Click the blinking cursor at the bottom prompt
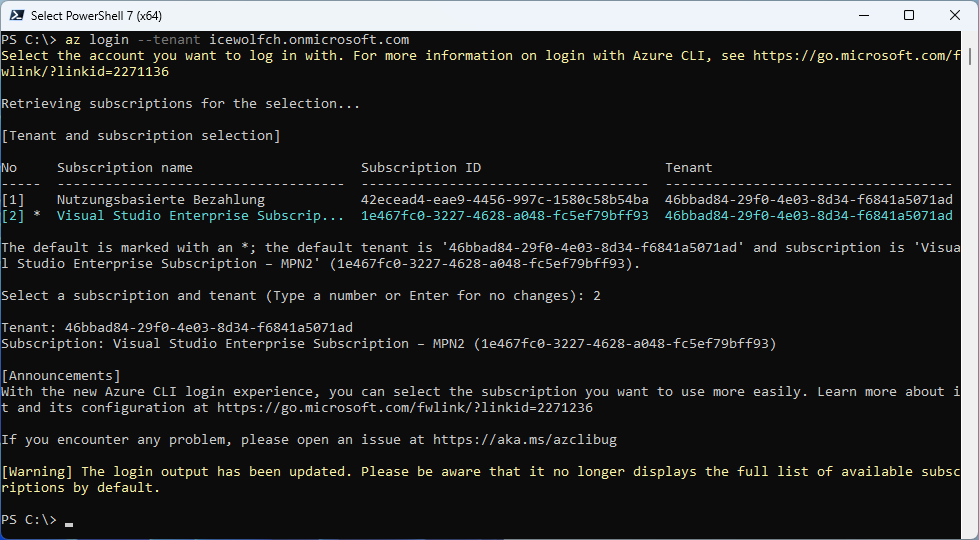The width and height of the screenshot is (979, 540). tap(68, 521)
